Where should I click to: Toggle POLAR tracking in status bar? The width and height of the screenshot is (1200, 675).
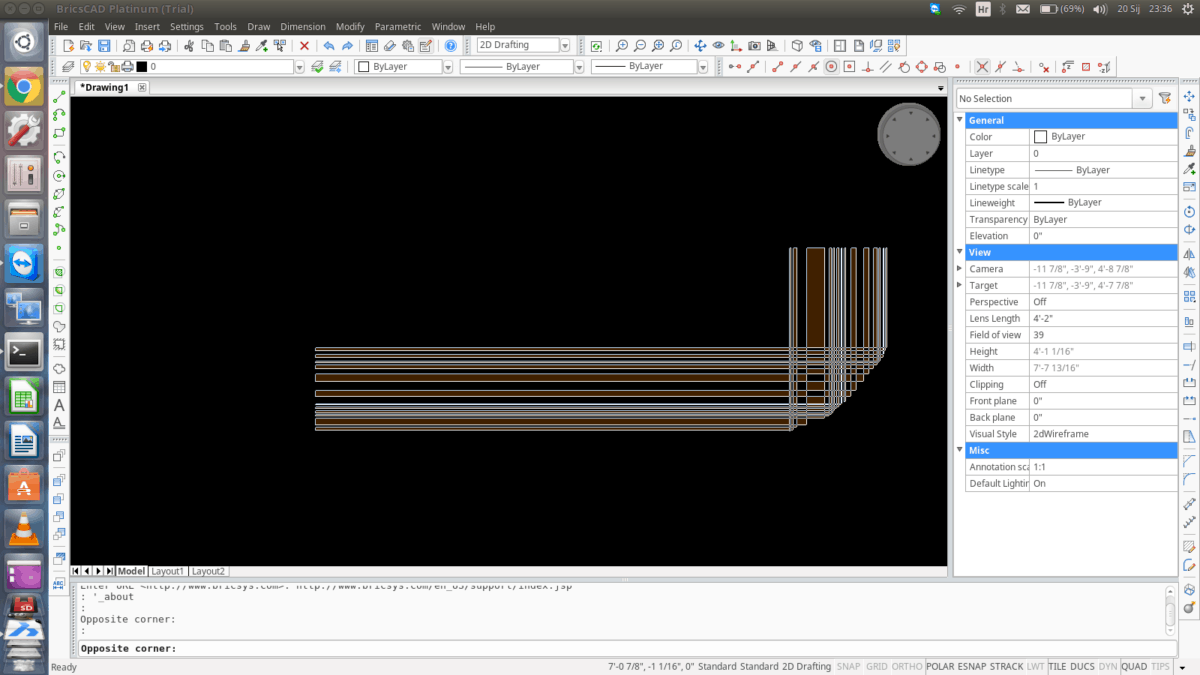[x=940, y=666]
